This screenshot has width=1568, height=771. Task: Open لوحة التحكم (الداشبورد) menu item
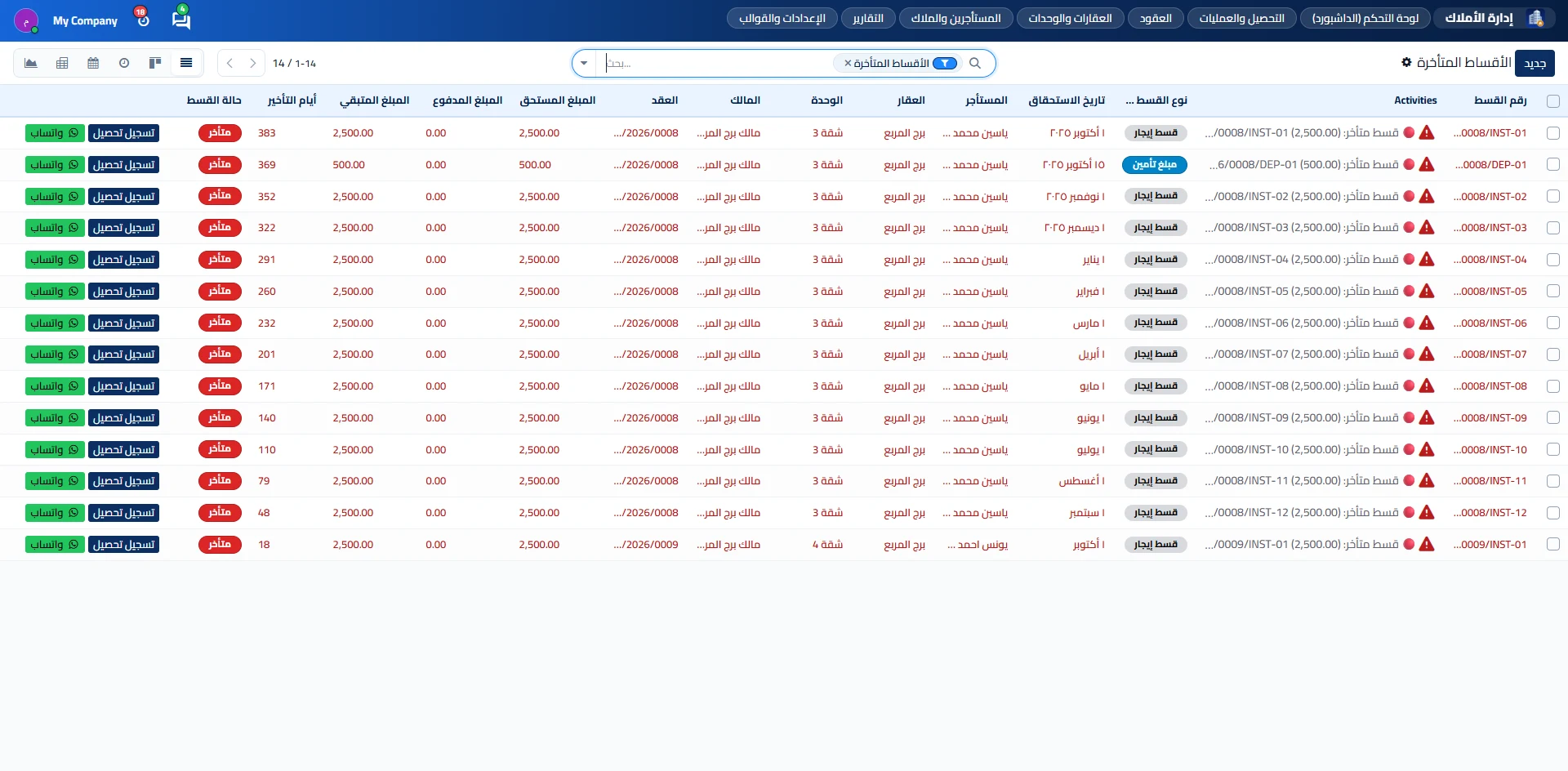point(1365,18)
